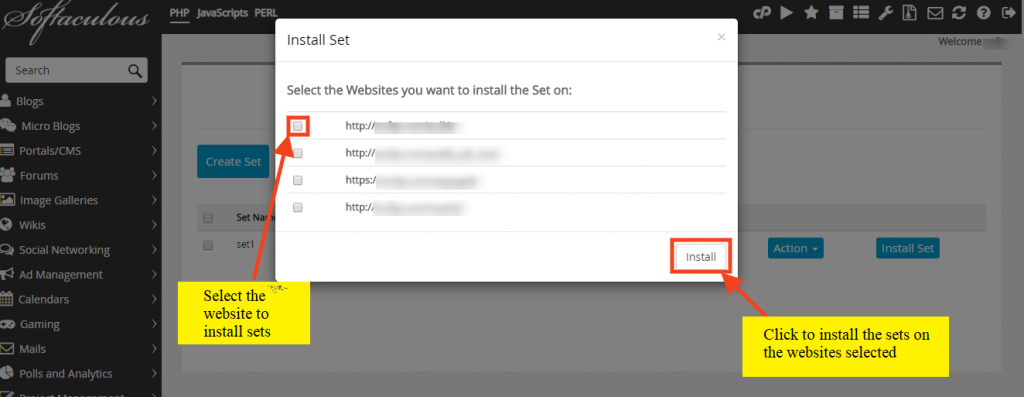1024x397 pixels.
Task: Check the https website checkbox
Action: (298, 180)
